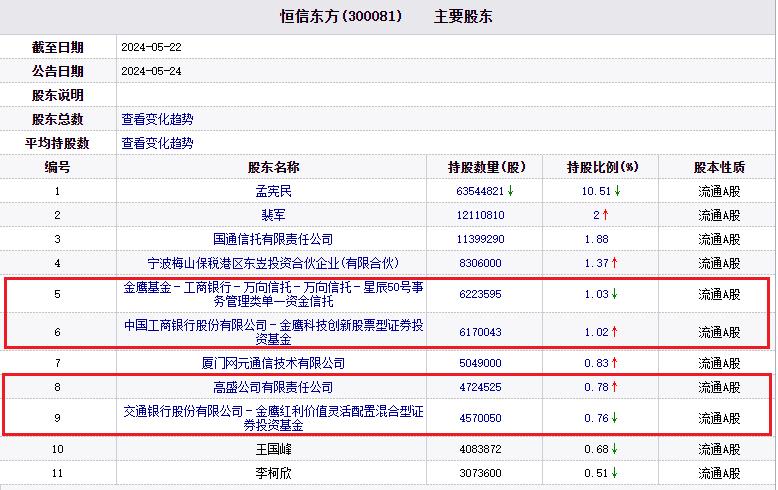Click the 编号 column header
Image resolution: width=778 pixels, height=490 pixels.
(x=57, y=167)
